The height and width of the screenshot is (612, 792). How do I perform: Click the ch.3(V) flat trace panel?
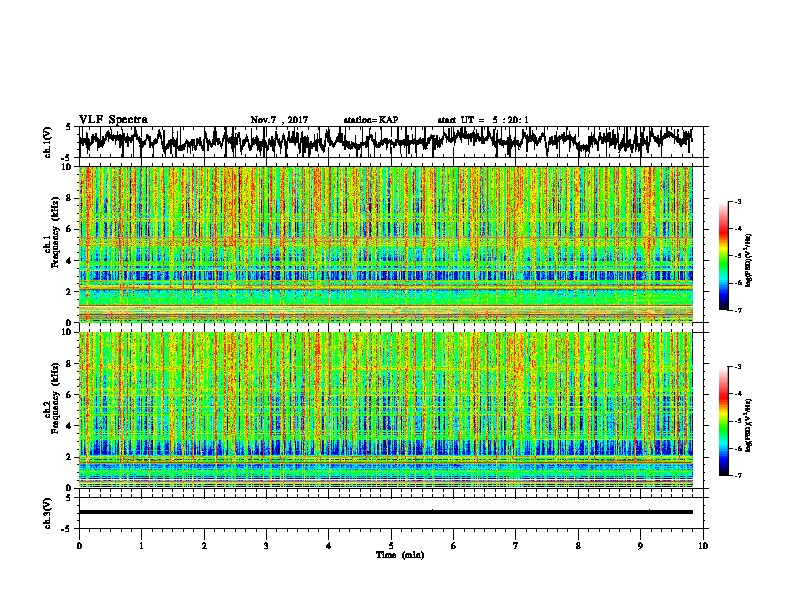[x=393, y=513]
